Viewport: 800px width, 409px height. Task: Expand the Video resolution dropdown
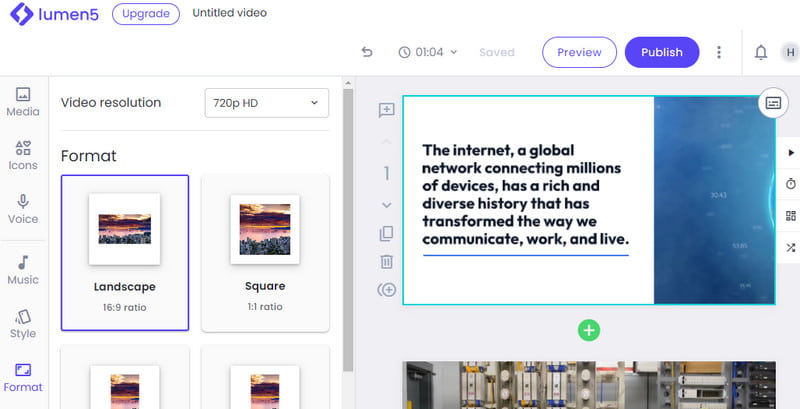point(266,102)
